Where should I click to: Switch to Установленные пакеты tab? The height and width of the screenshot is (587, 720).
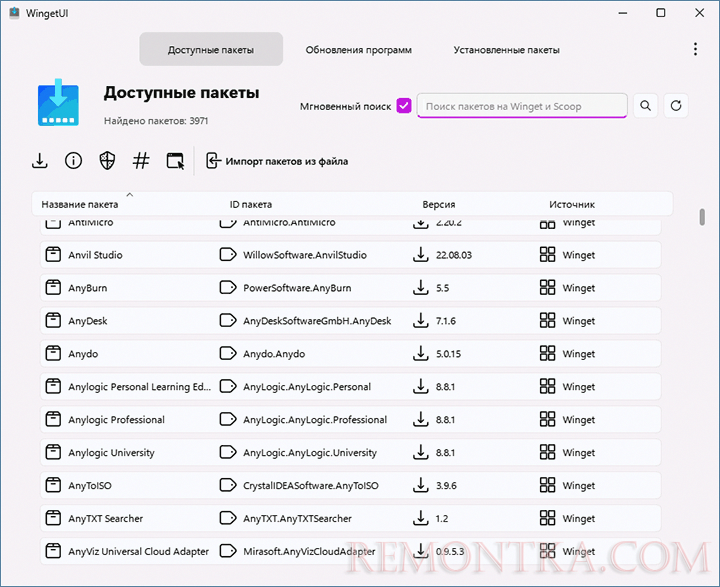(x=506, y=50)
